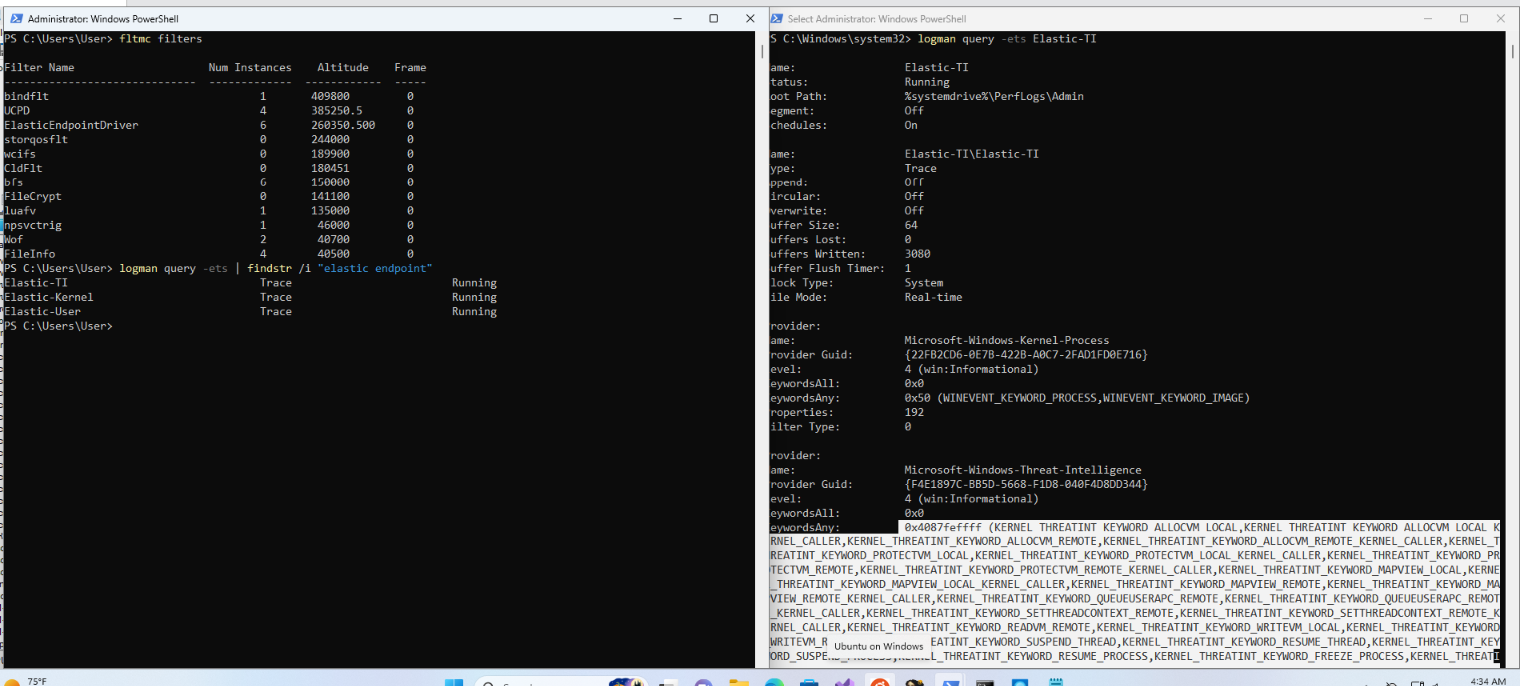Click the Real-time file mode value
The height and width of the screenshot is (686, 1520).
933,297
